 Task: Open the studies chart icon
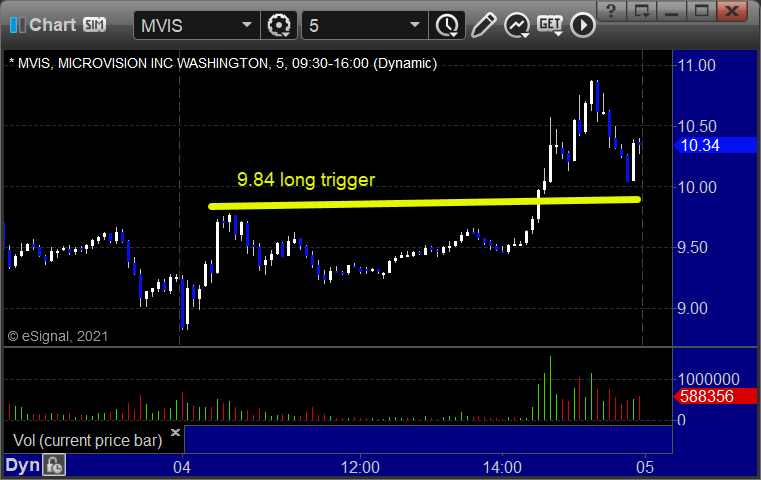pyautogui.click(x=517, y=25)
